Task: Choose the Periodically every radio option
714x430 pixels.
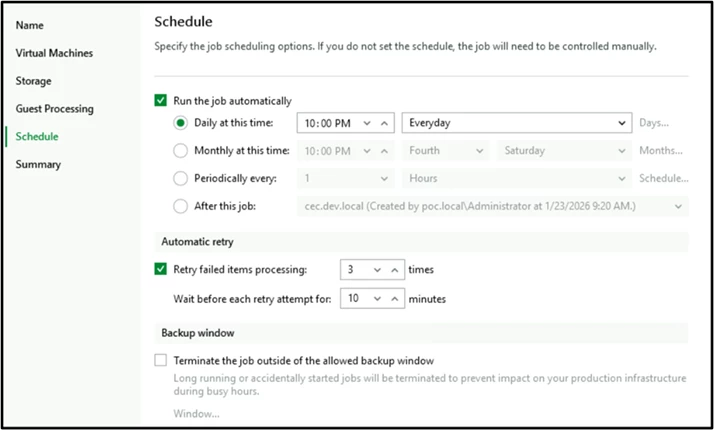Action: (180, 179)
